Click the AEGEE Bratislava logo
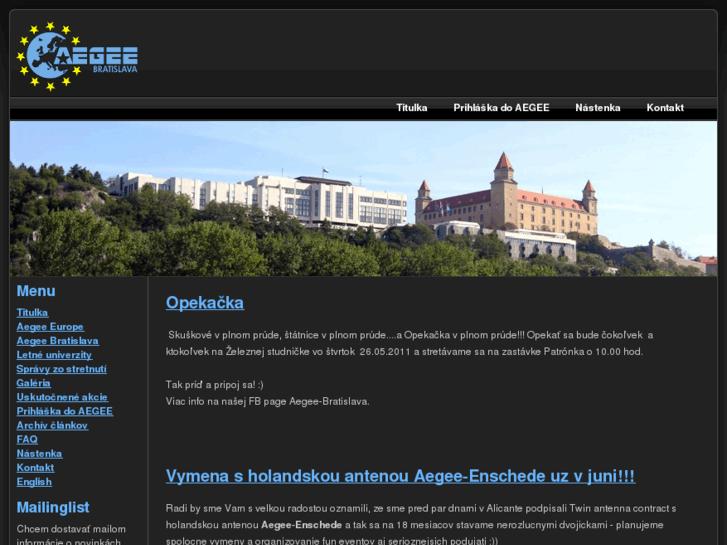Viewport: 727px width, 545px height. point(77,56)
